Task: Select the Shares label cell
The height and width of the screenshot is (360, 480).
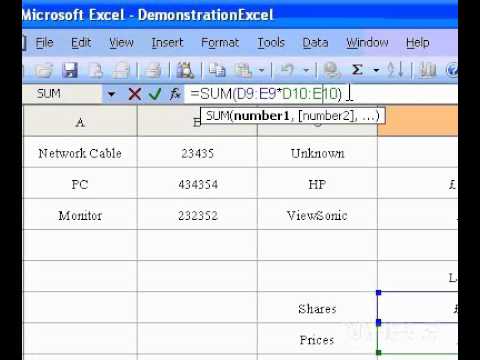Action: [317, 308]
